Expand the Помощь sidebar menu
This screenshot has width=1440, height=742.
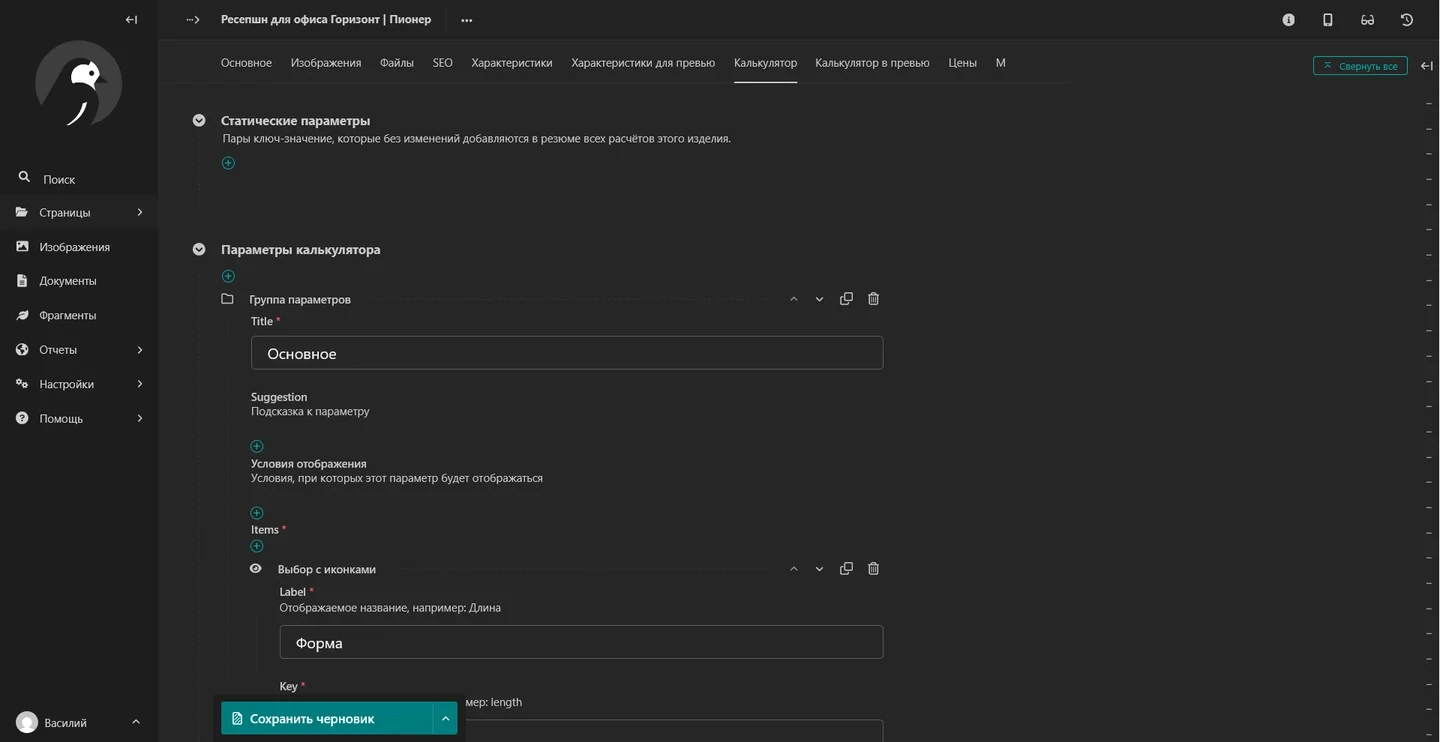[140, 418]
